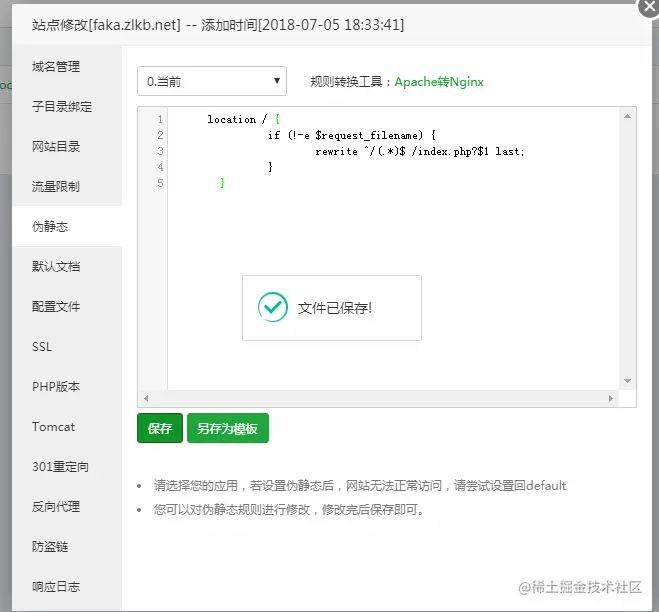
Task: Click the green 保存 button
Action: pos(160,428)
